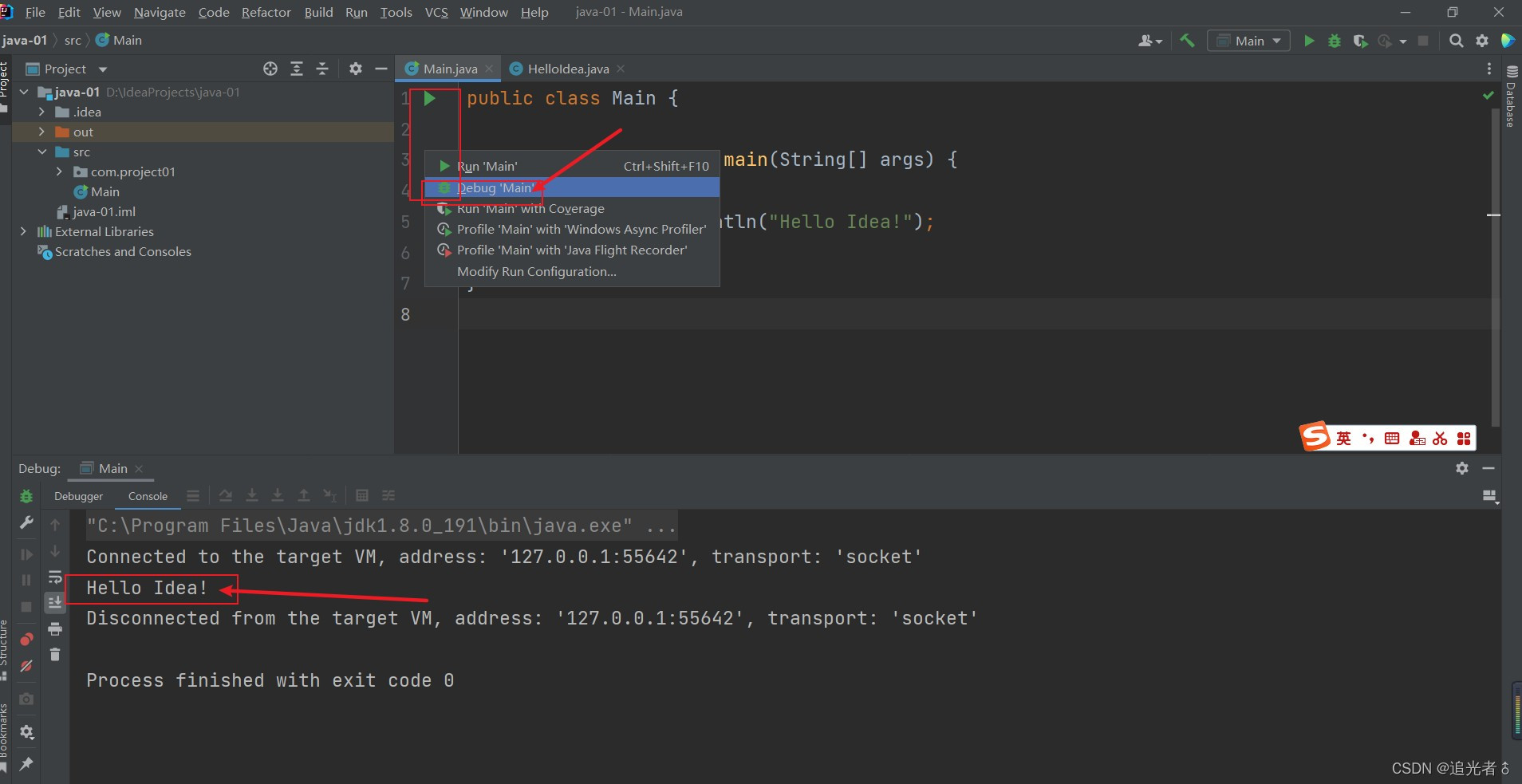
Task: Click the green Run arrow in top toolbar
Action: tap(1309, 41)
